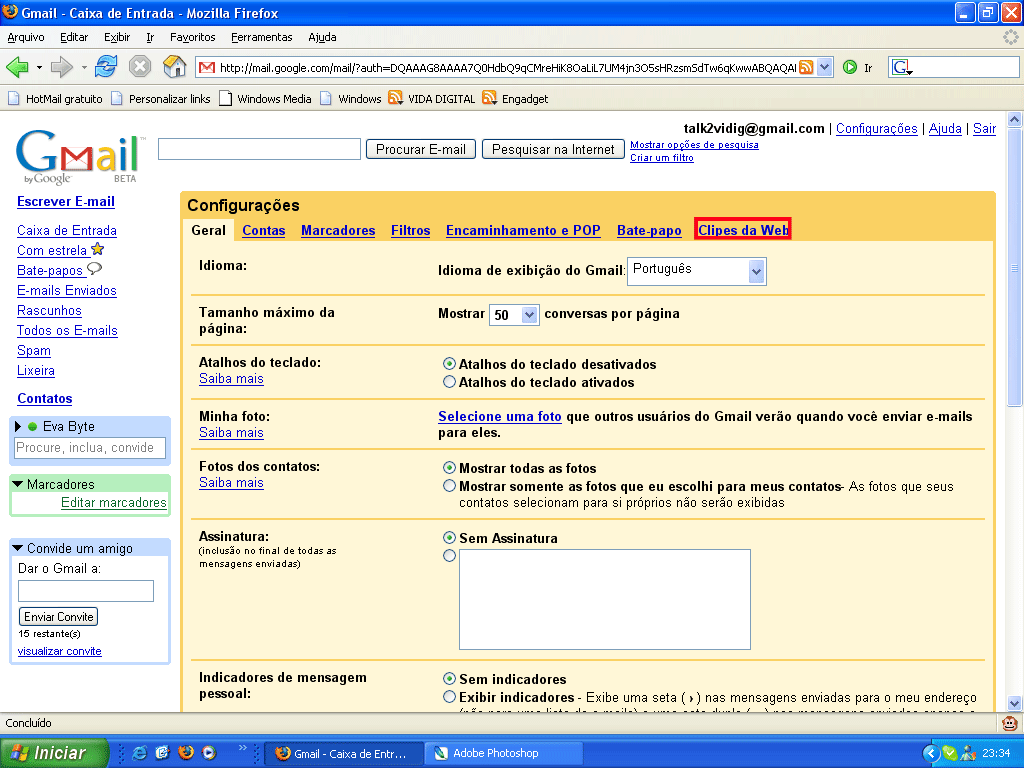Viewport: 1024px width, 768px height.
Task: Collapse the Convide um amigo section
Action: click(x=18, y=548)
